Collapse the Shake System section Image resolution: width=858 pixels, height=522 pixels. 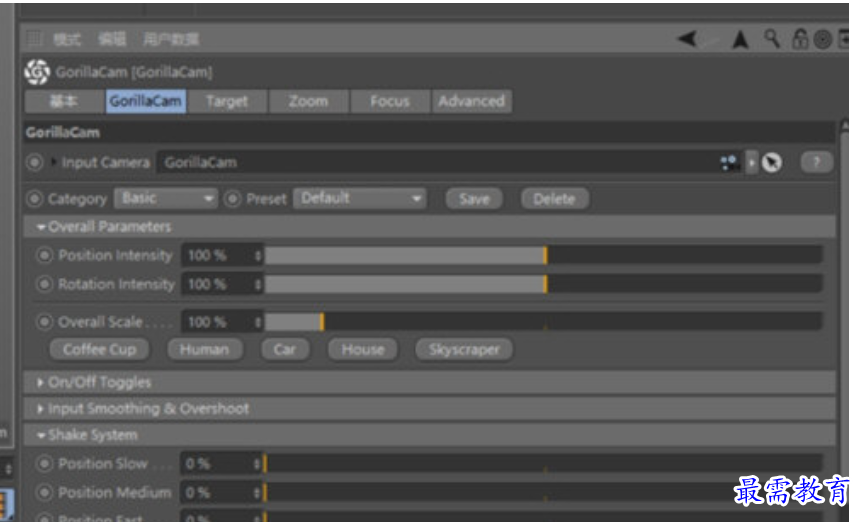[x=40, y=435]
